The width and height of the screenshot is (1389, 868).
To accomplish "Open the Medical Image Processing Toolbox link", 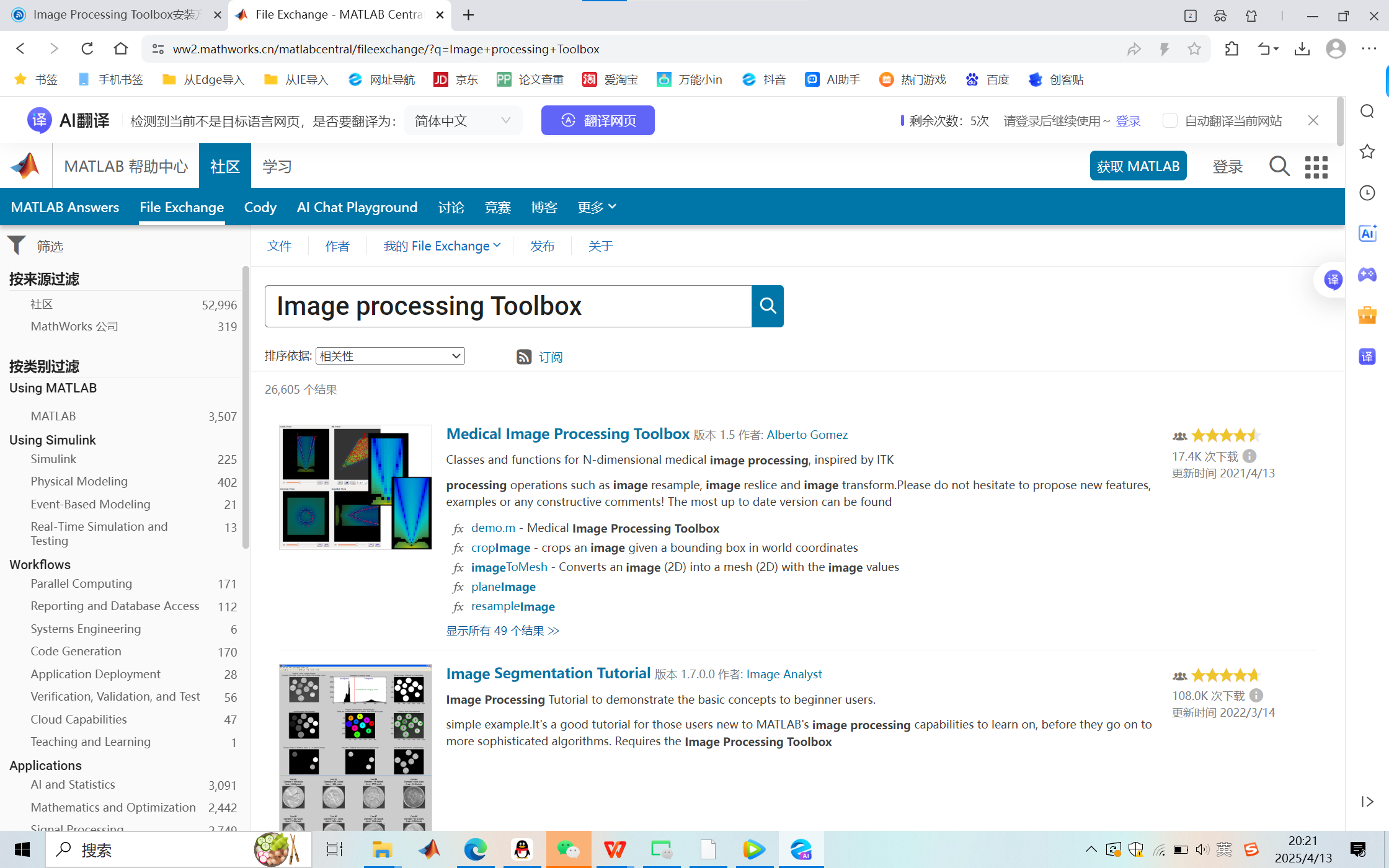I will 567,433.
